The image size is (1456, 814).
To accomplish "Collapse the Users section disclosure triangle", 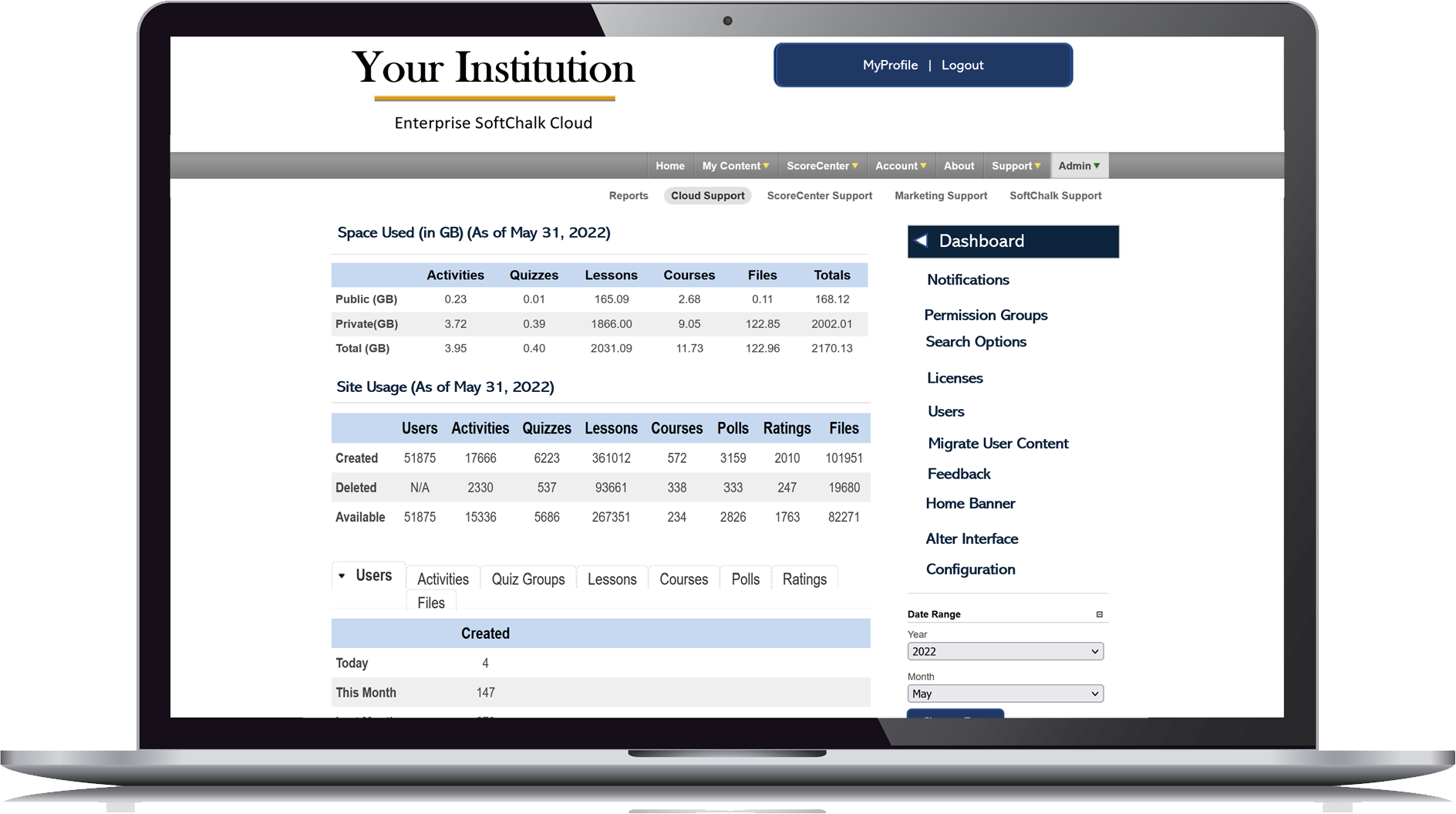I will [x=342, y=575].
